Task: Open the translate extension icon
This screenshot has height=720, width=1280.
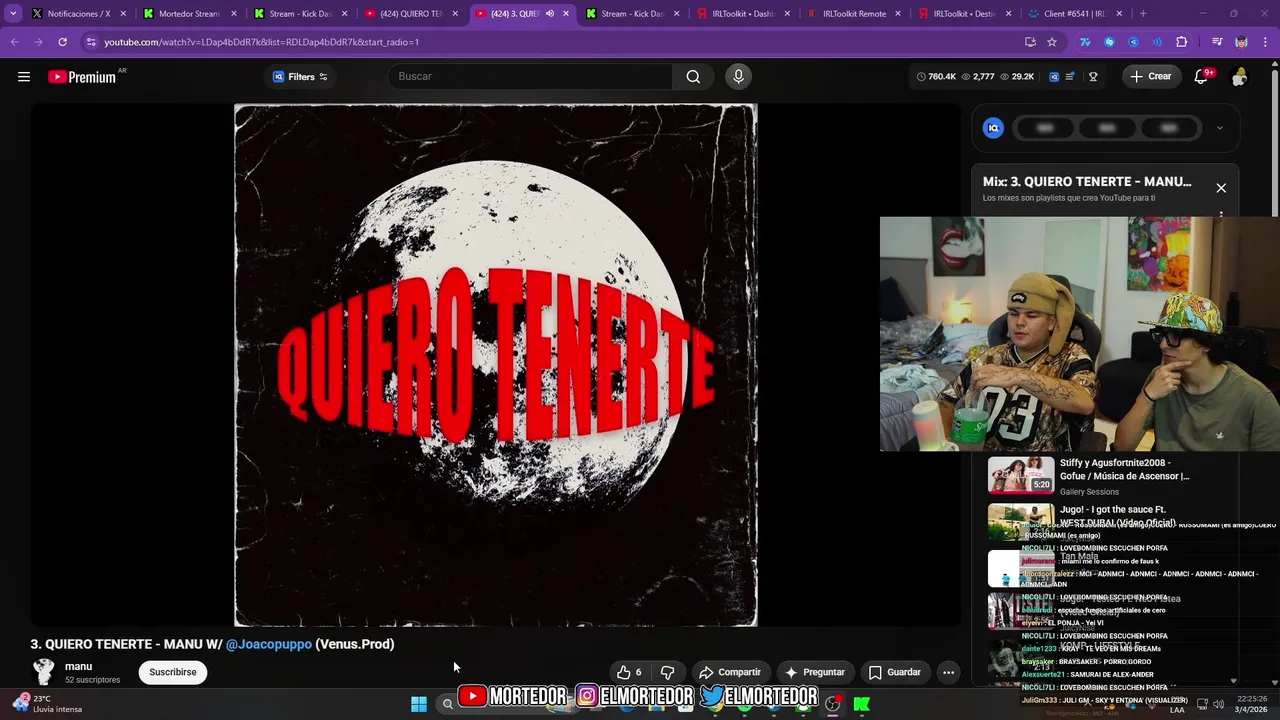Action: click(1085, 42)
